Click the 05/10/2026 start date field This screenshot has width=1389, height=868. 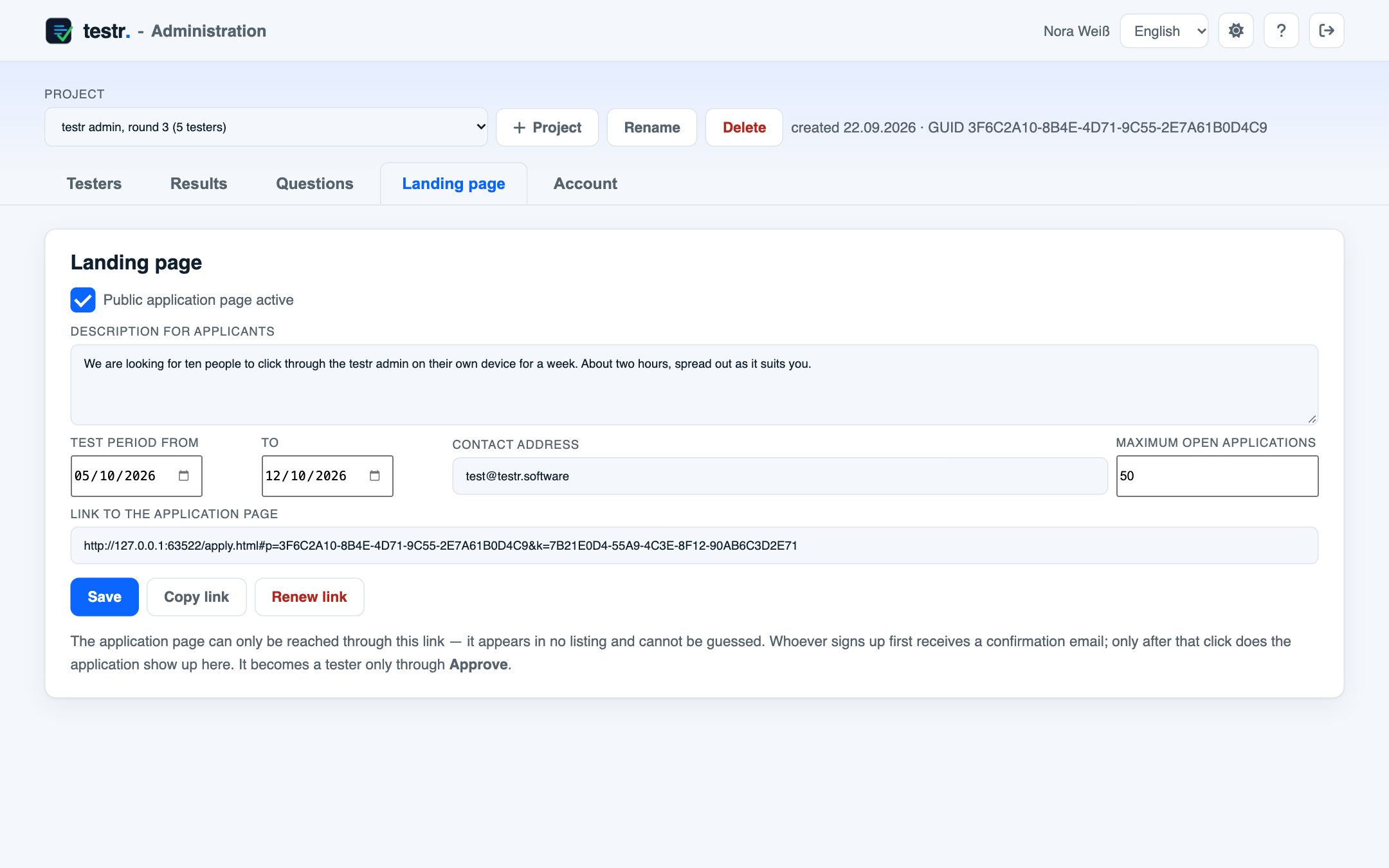point(136,476)
